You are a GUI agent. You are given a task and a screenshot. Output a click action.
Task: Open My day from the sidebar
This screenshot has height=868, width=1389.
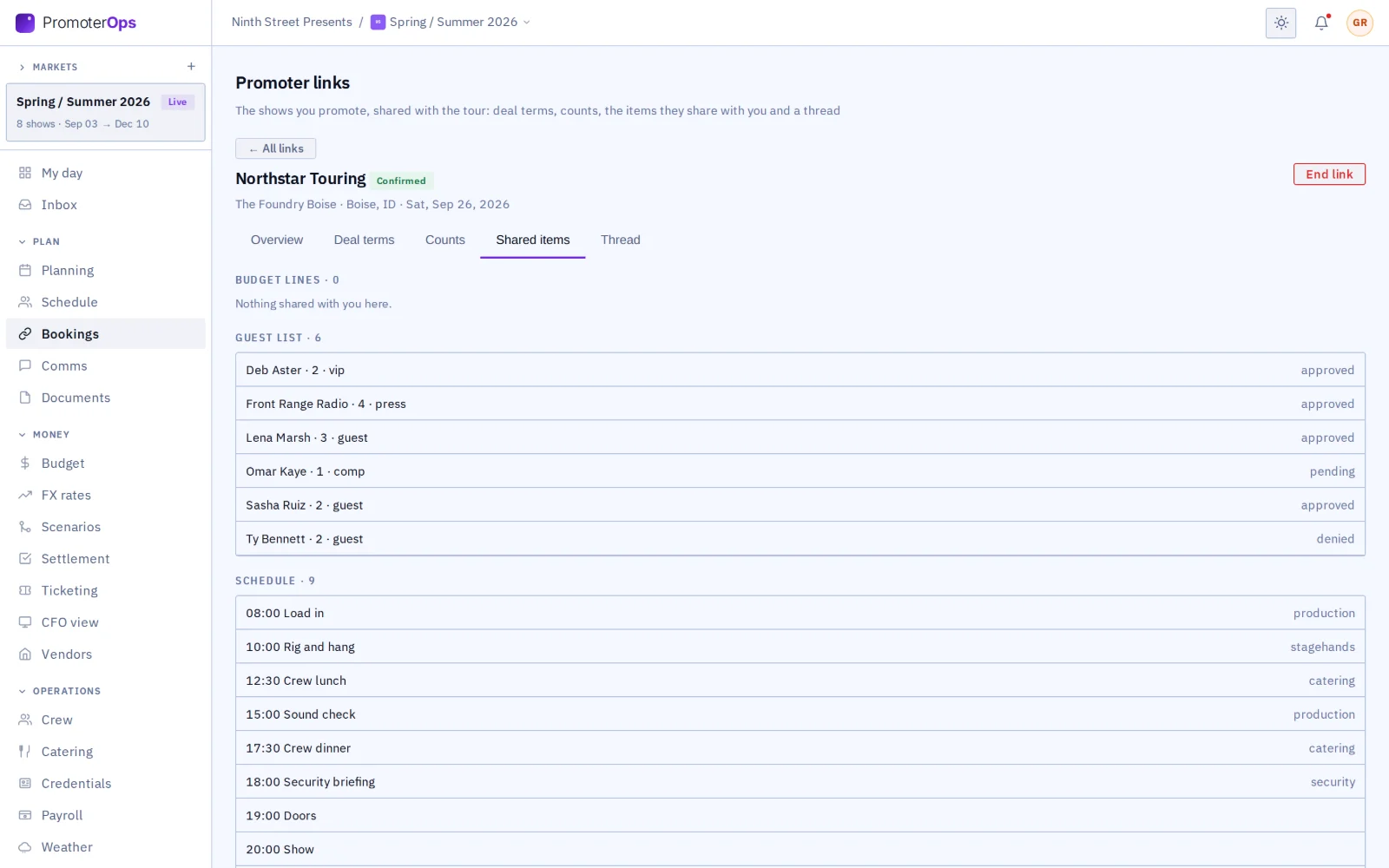(106, 173)
